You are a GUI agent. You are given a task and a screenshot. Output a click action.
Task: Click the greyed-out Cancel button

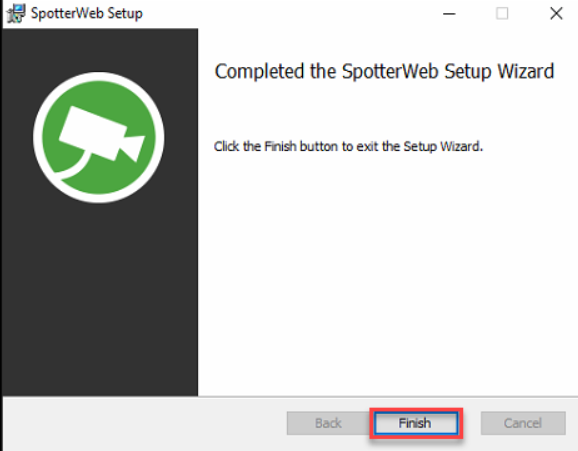(523, 423)
